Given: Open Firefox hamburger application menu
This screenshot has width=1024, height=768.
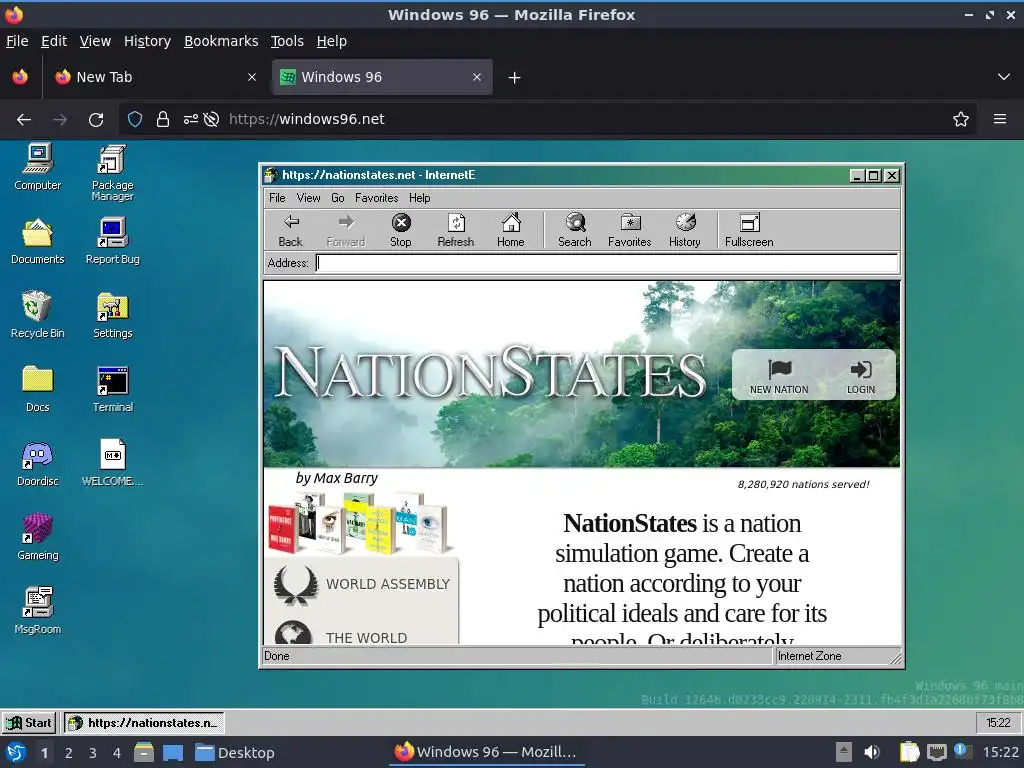Looking at the screenshot, I should pos(1000,120).
